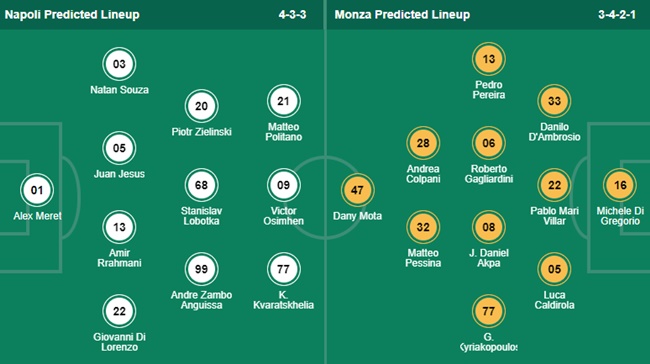Select the Napoli 4-3-3 formation label
Image resolution: width=650 pixels, height=364 pixels.
tap(292, 15)
